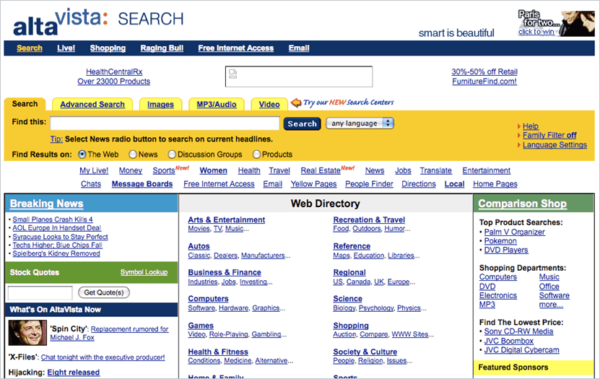This screenshot has width=600, height=379.
Task: Open the Family Filter off link
Action: coord(549,135)
